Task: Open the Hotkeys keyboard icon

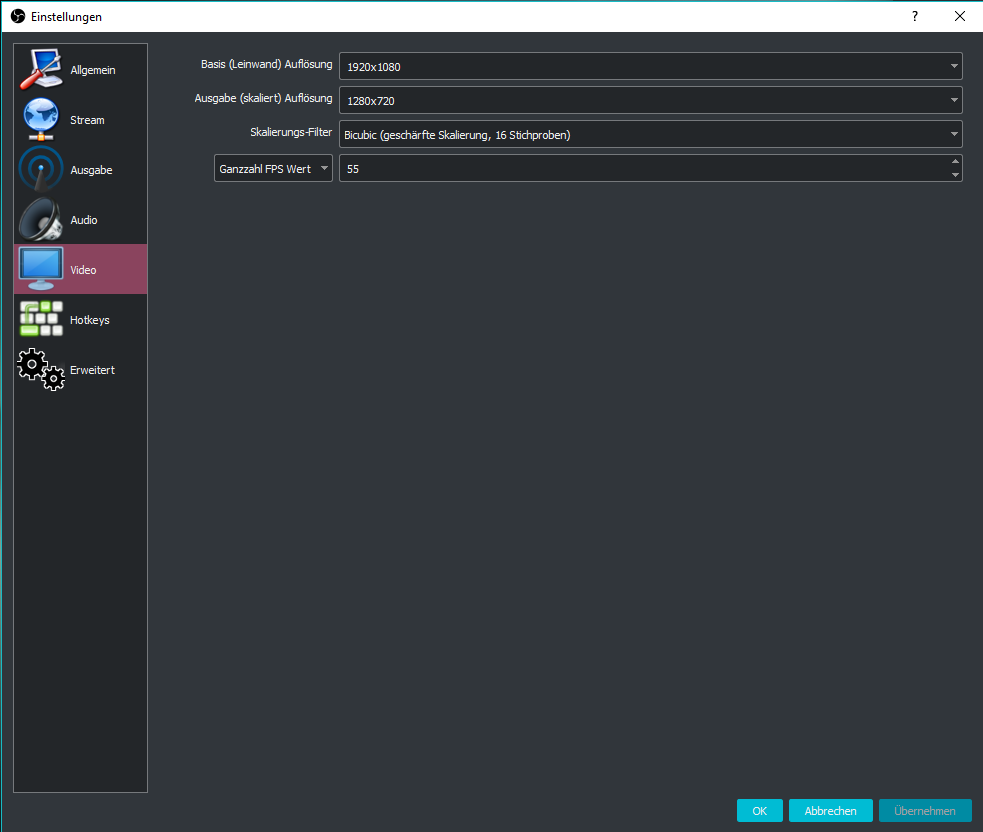Action: pos(41,319)
